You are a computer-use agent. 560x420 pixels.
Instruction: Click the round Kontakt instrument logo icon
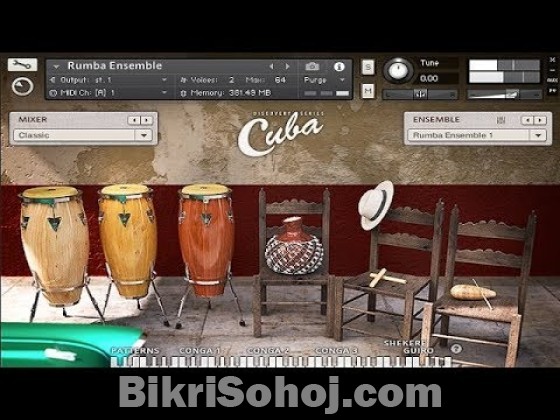(22, 86)
